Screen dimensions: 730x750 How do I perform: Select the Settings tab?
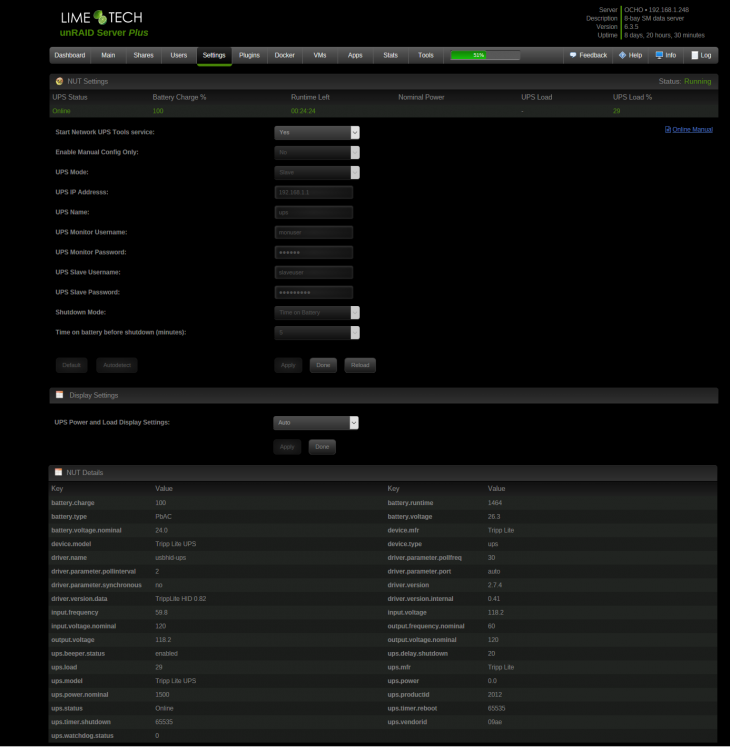click(x=214, y=55)
